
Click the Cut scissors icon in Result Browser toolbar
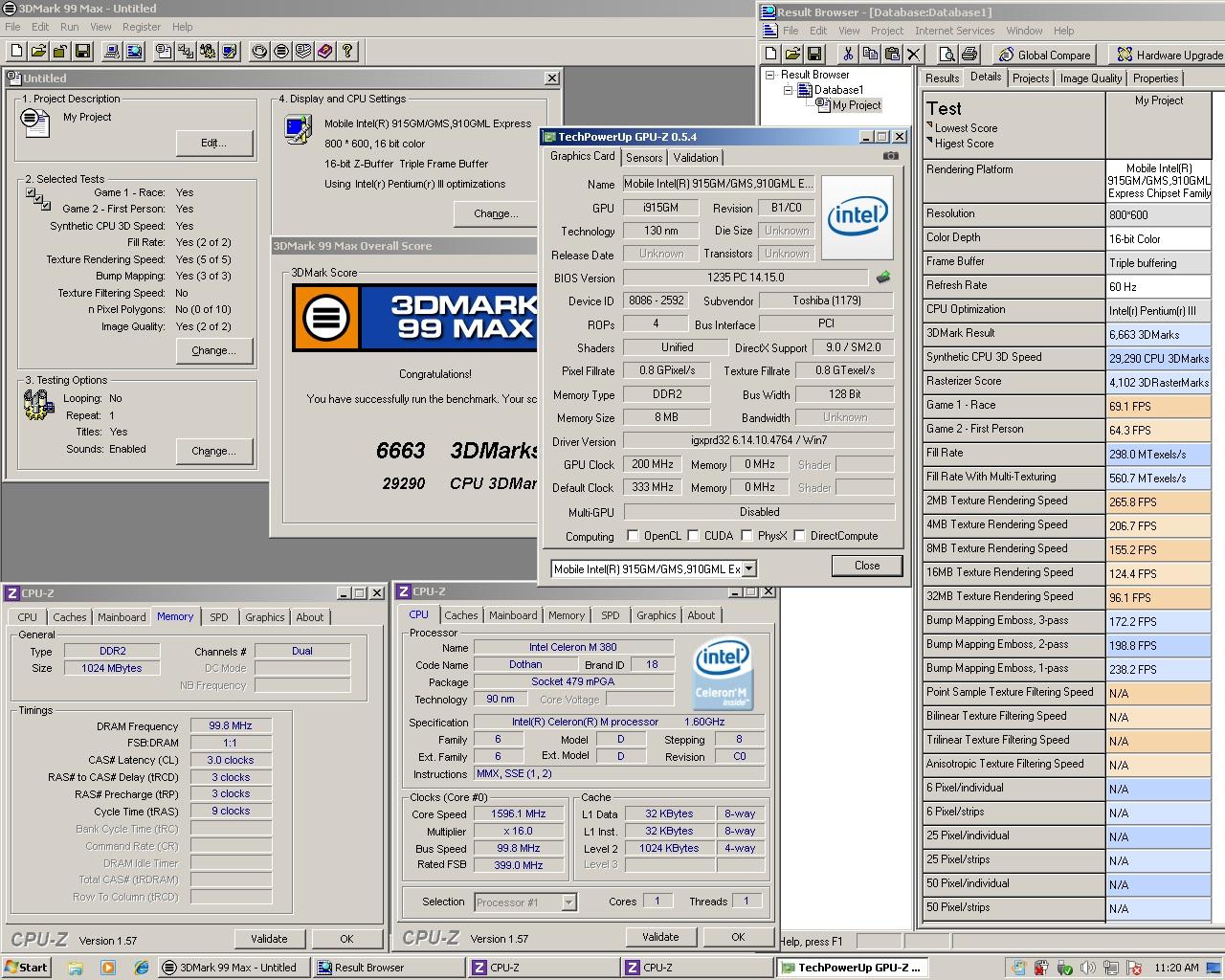point(847,54)
